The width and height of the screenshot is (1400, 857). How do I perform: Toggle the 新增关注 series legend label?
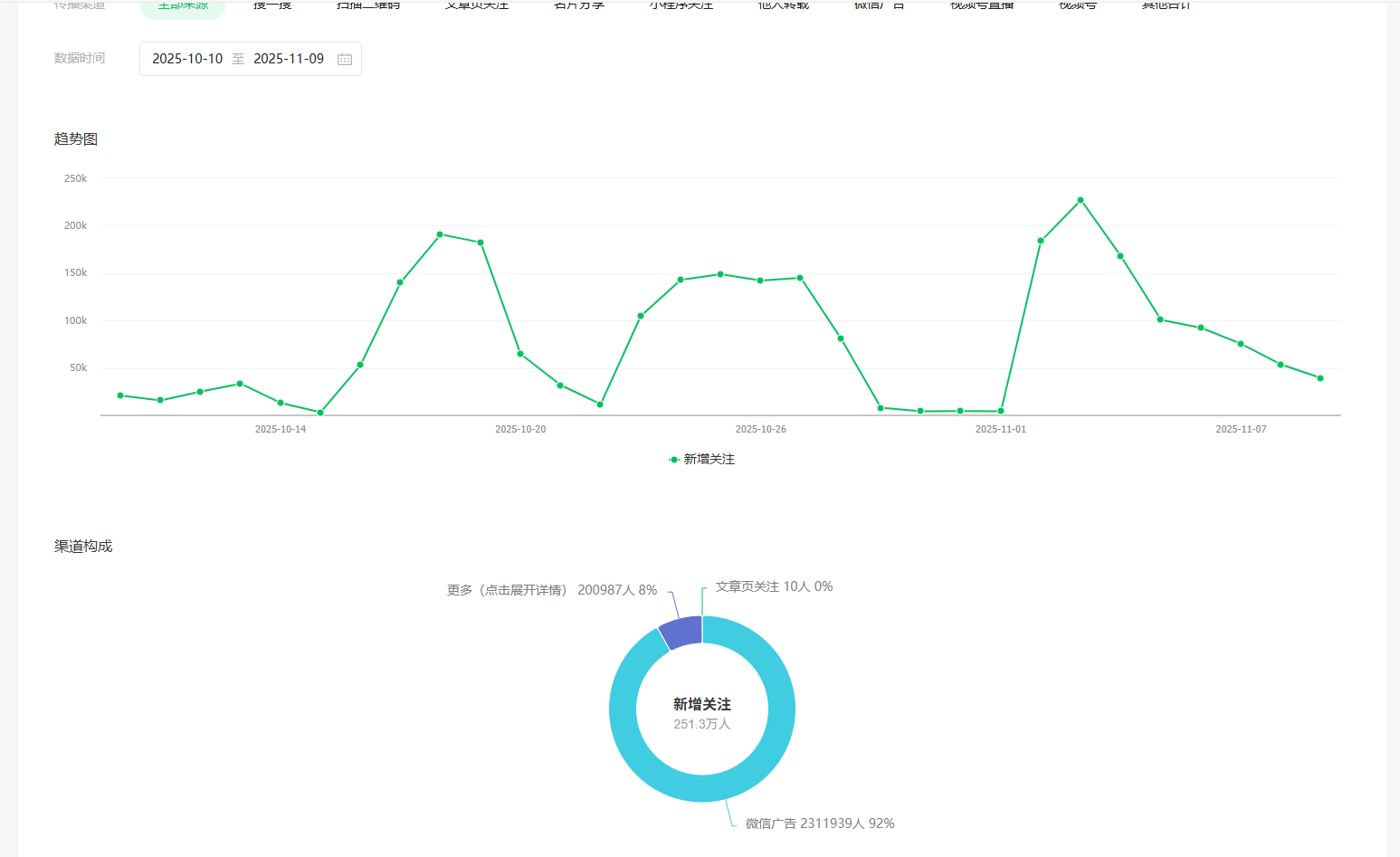(x=709, y=460)
